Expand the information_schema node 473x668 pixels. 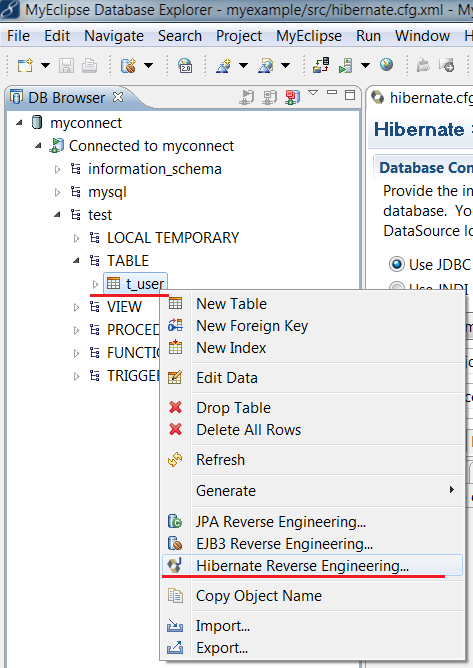pos(57,170)
